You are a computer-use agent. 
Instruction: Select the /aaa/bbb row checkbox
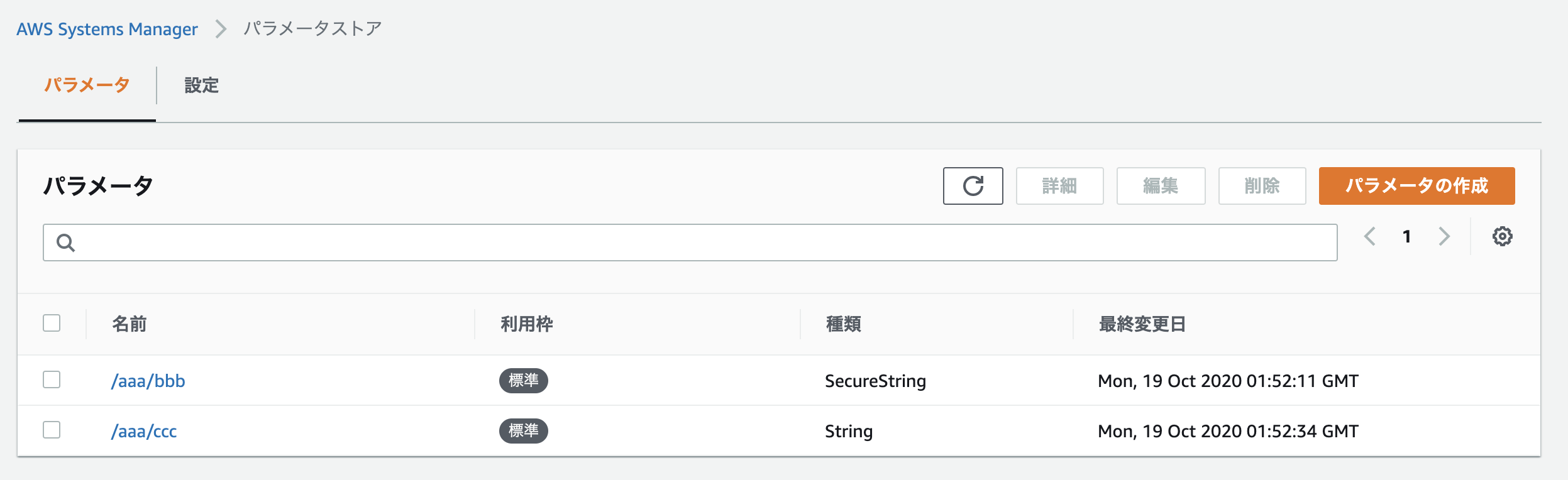[x=52, y=379]
